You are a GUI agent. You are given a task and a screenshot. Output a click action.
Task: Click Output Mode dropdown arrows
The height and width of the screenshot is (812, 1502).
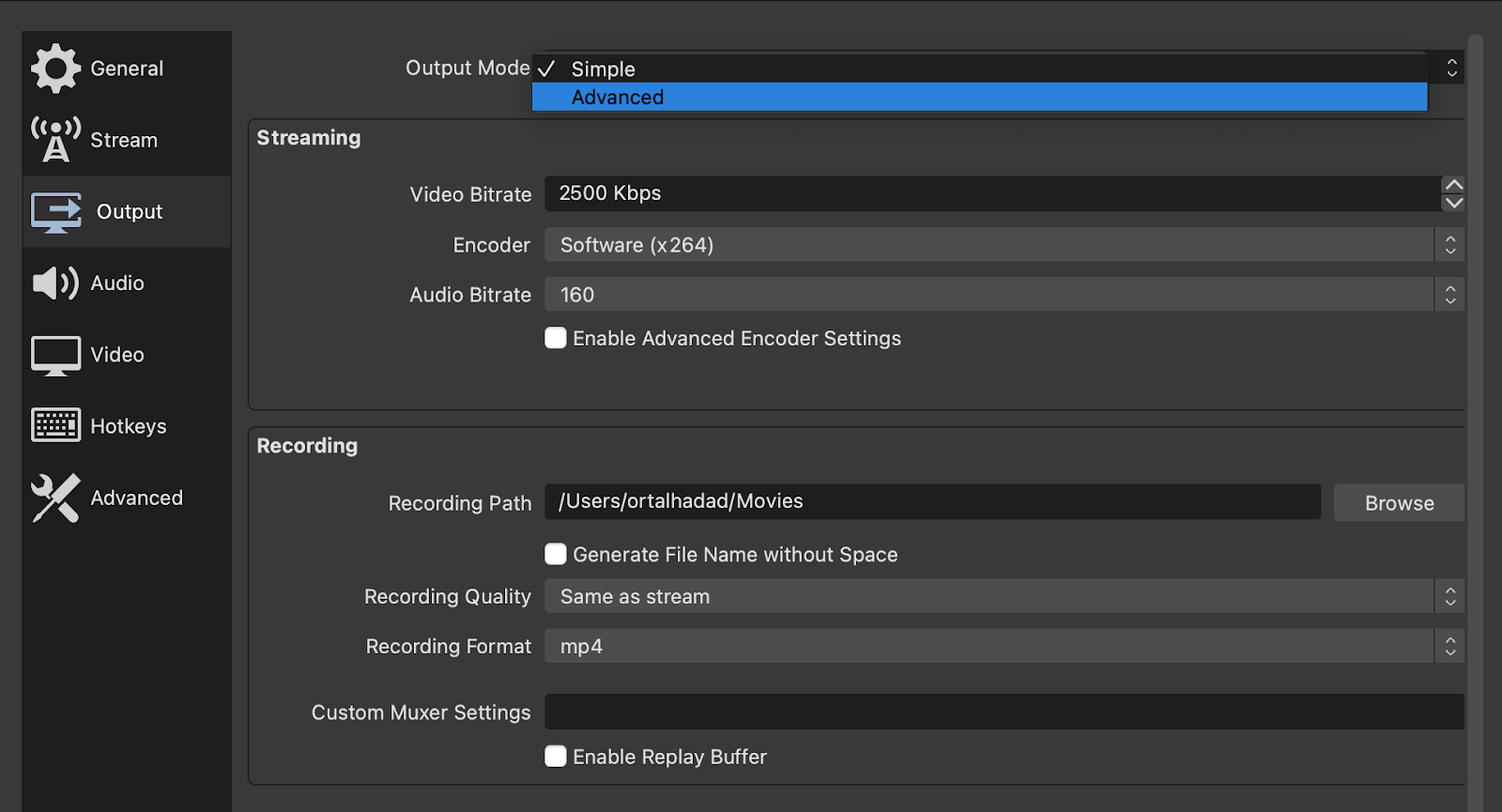pos(1451,68)
